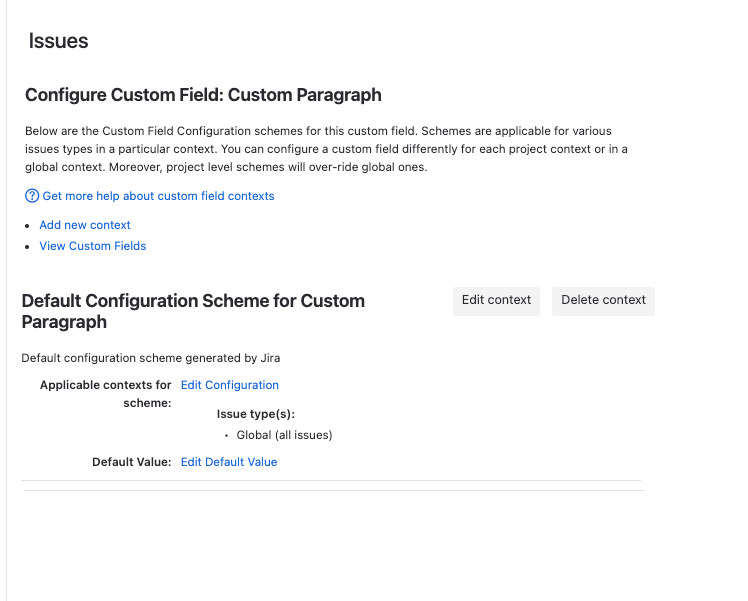
Task: Select the 'Configure Custom Field: Custom Paragraph' heading
Action: click(x=203, y=95)
